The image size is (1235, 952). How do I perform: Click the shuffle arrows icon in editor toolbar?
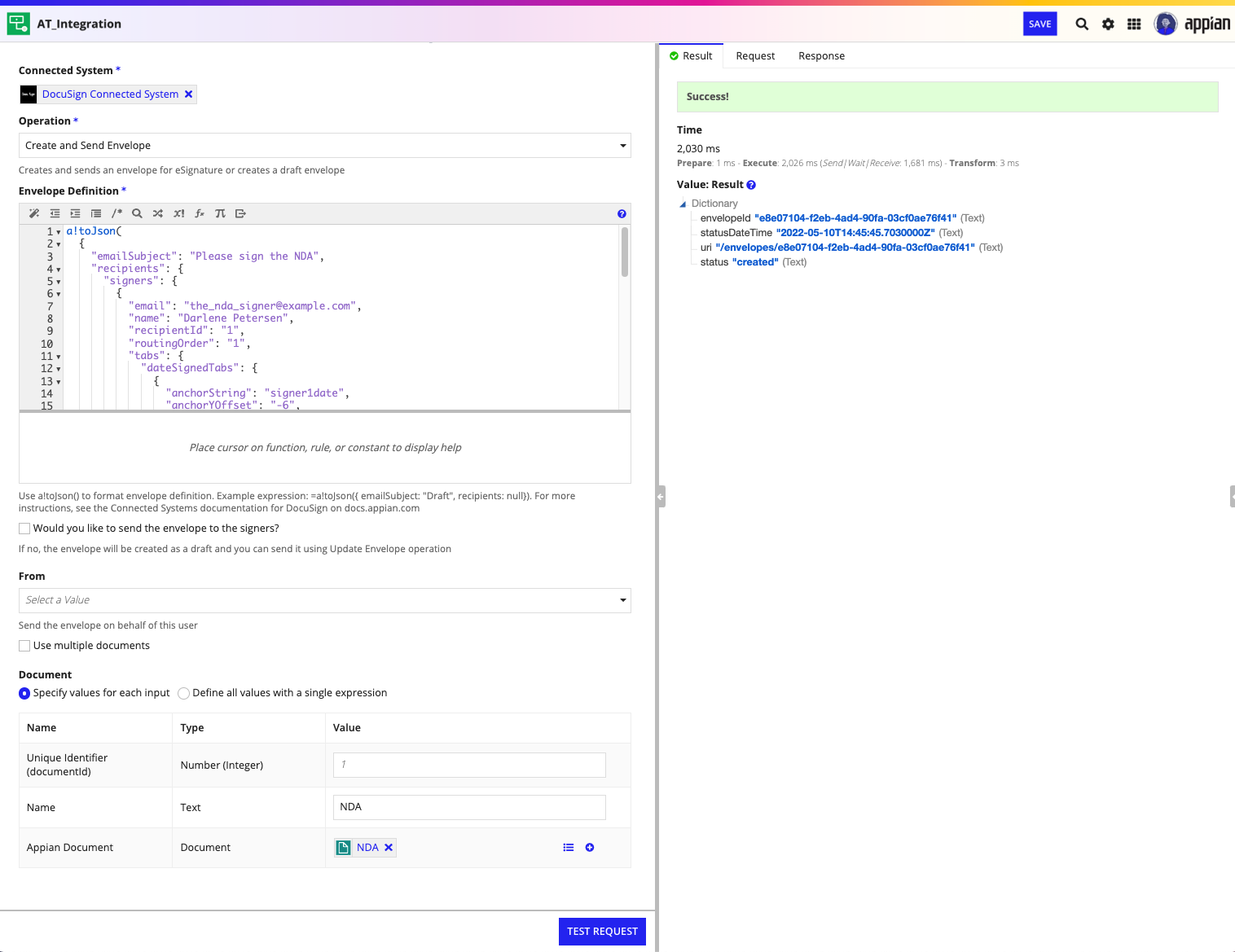(x=158, y=213)
